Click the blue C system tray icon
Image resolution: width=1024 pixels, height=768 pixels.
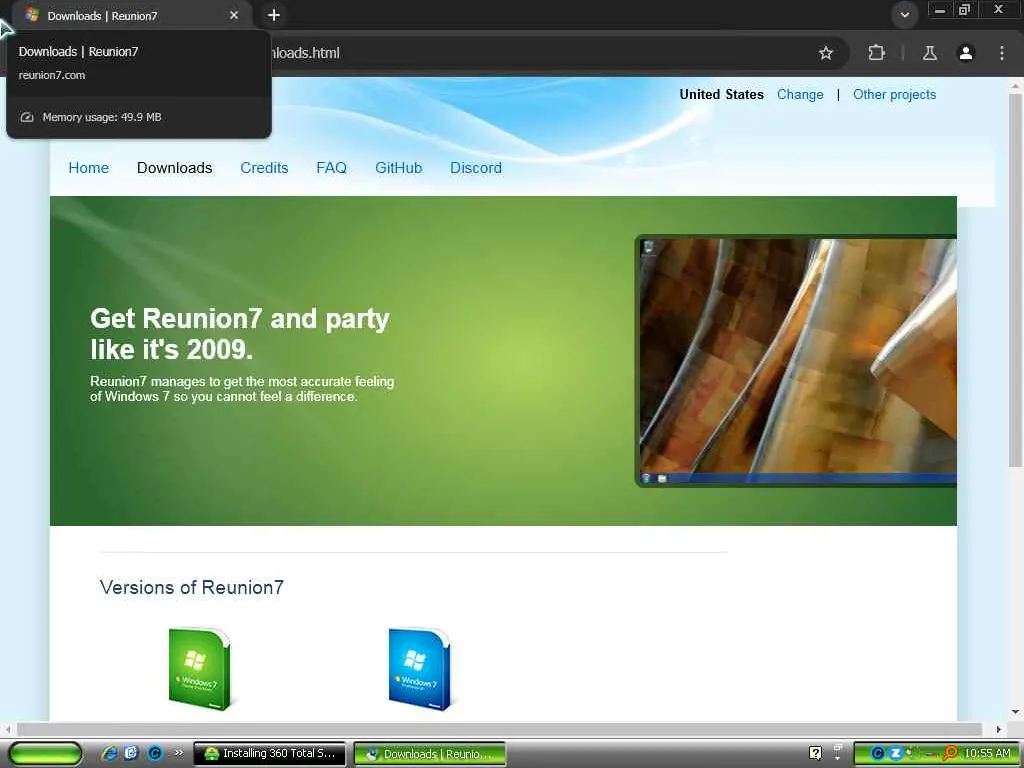coord(878,753)
